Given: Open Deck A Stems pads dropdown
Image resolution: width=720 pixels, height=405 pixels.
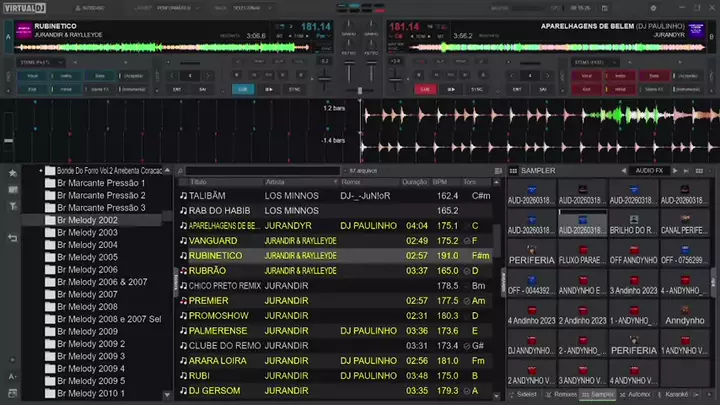Looking at the screenshot, I should [x=41, y=62].
